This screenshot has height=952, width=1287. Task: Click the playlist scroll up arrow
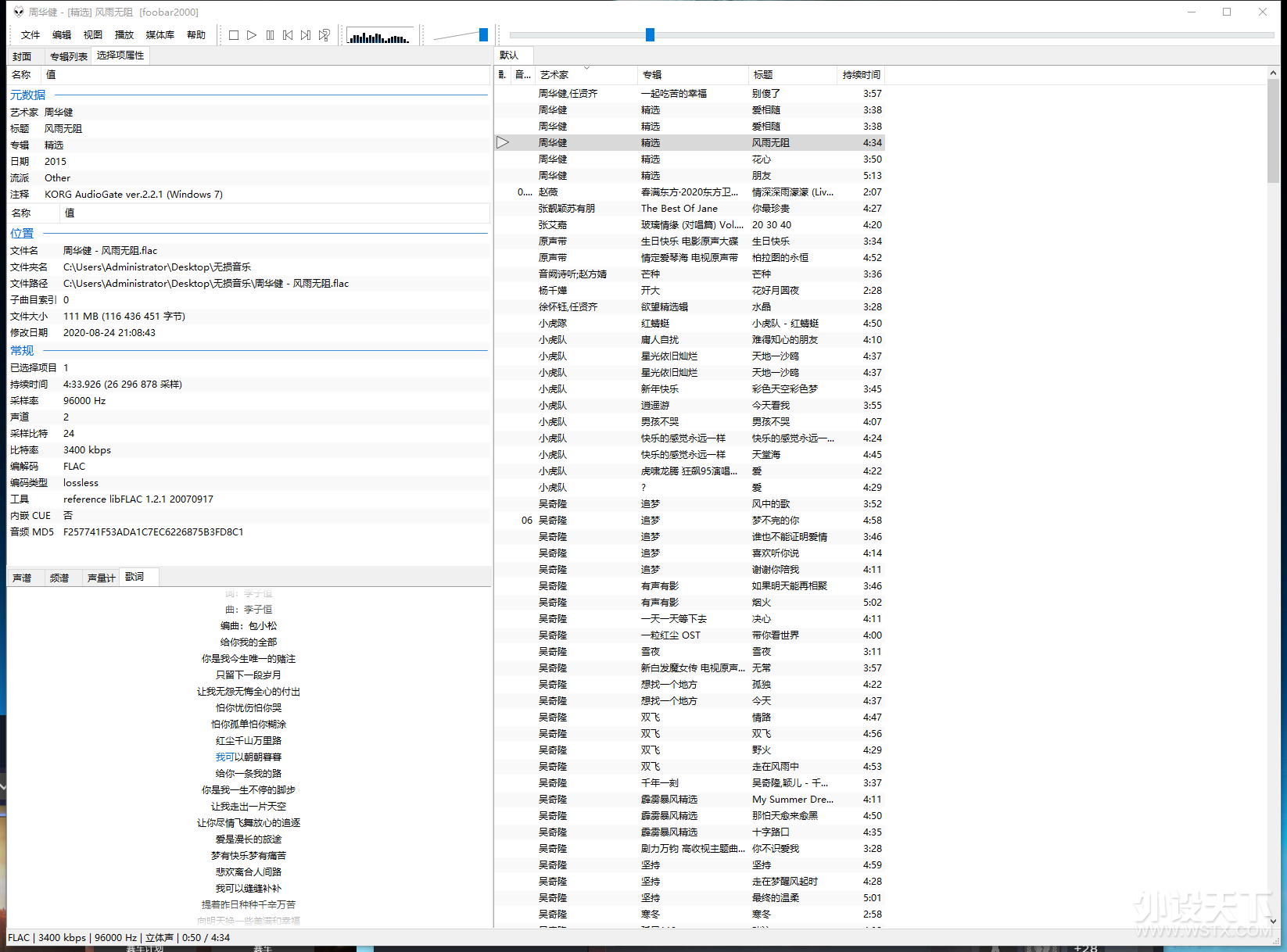1274,73
